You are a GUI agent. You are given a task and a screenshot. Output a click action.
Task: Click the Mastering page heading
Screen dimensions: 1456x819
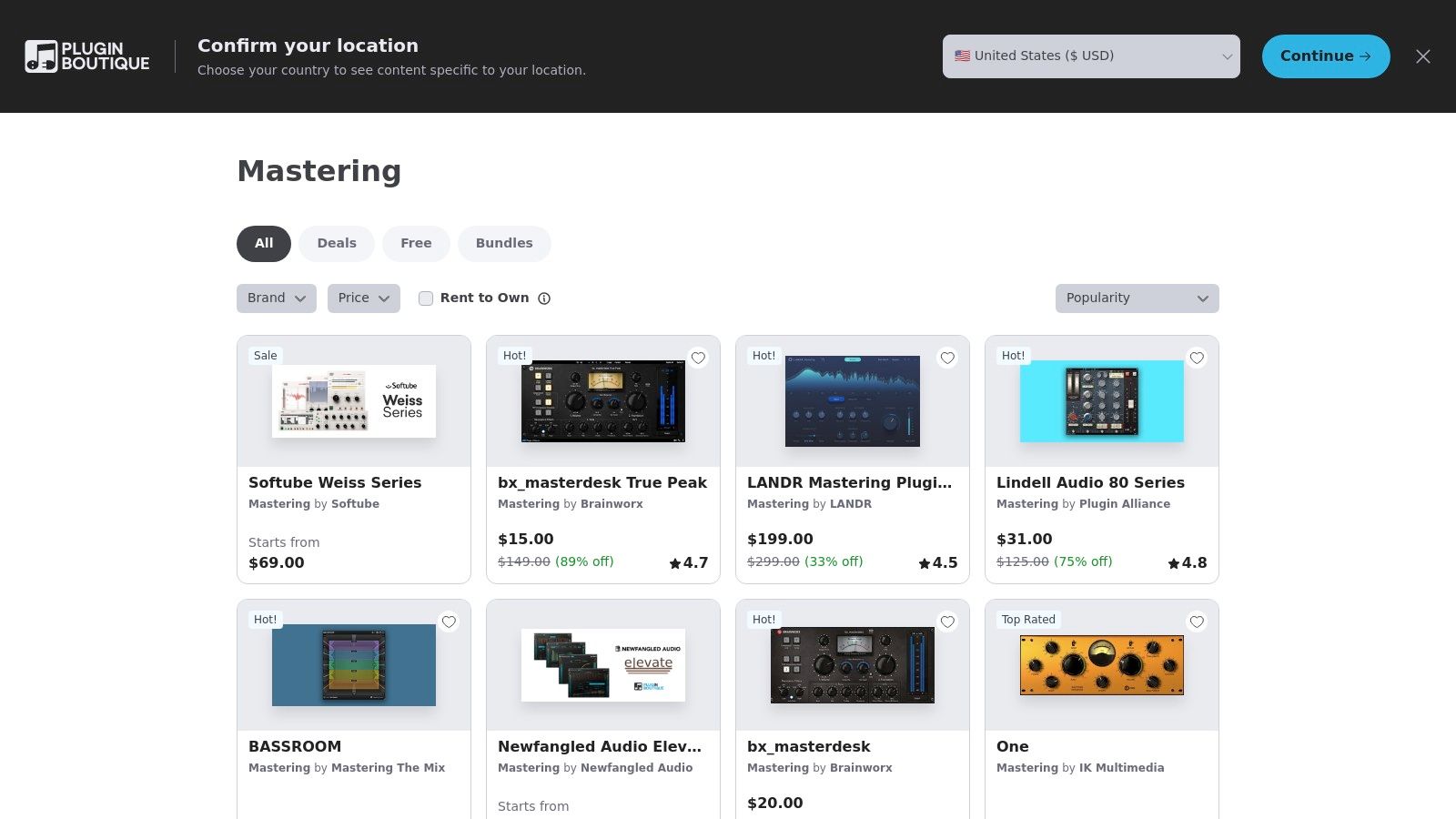tap(319, 171)
